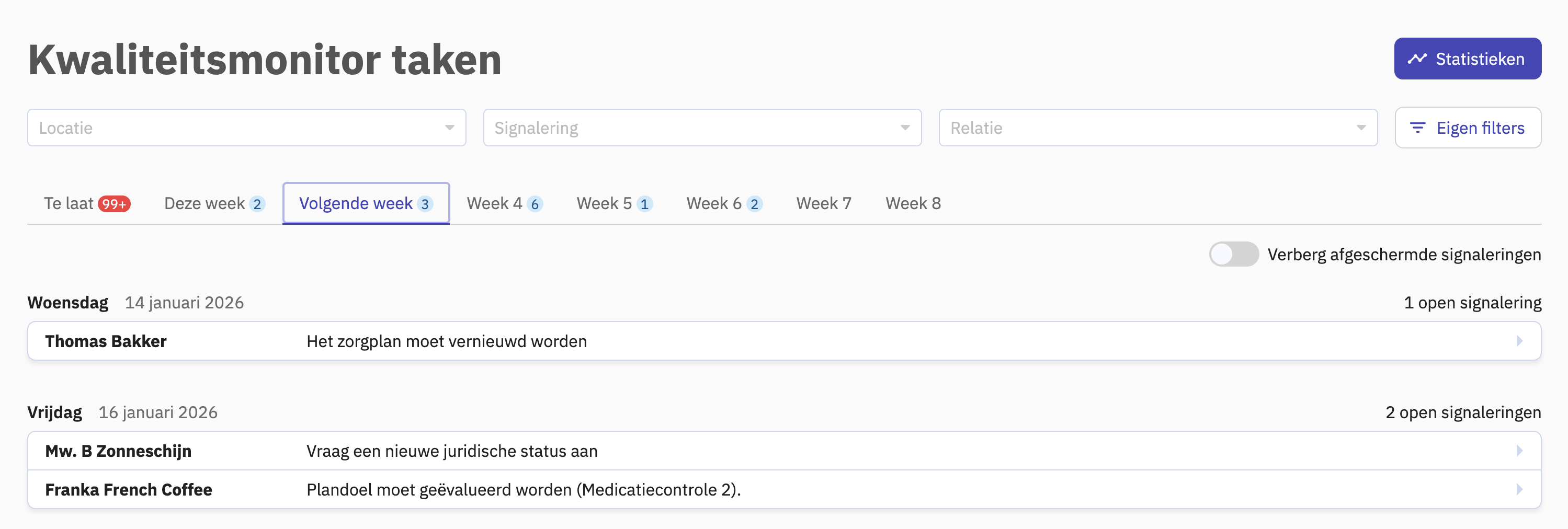Select the Volgende week tab

pyautogui.click(x=356, y=203)
